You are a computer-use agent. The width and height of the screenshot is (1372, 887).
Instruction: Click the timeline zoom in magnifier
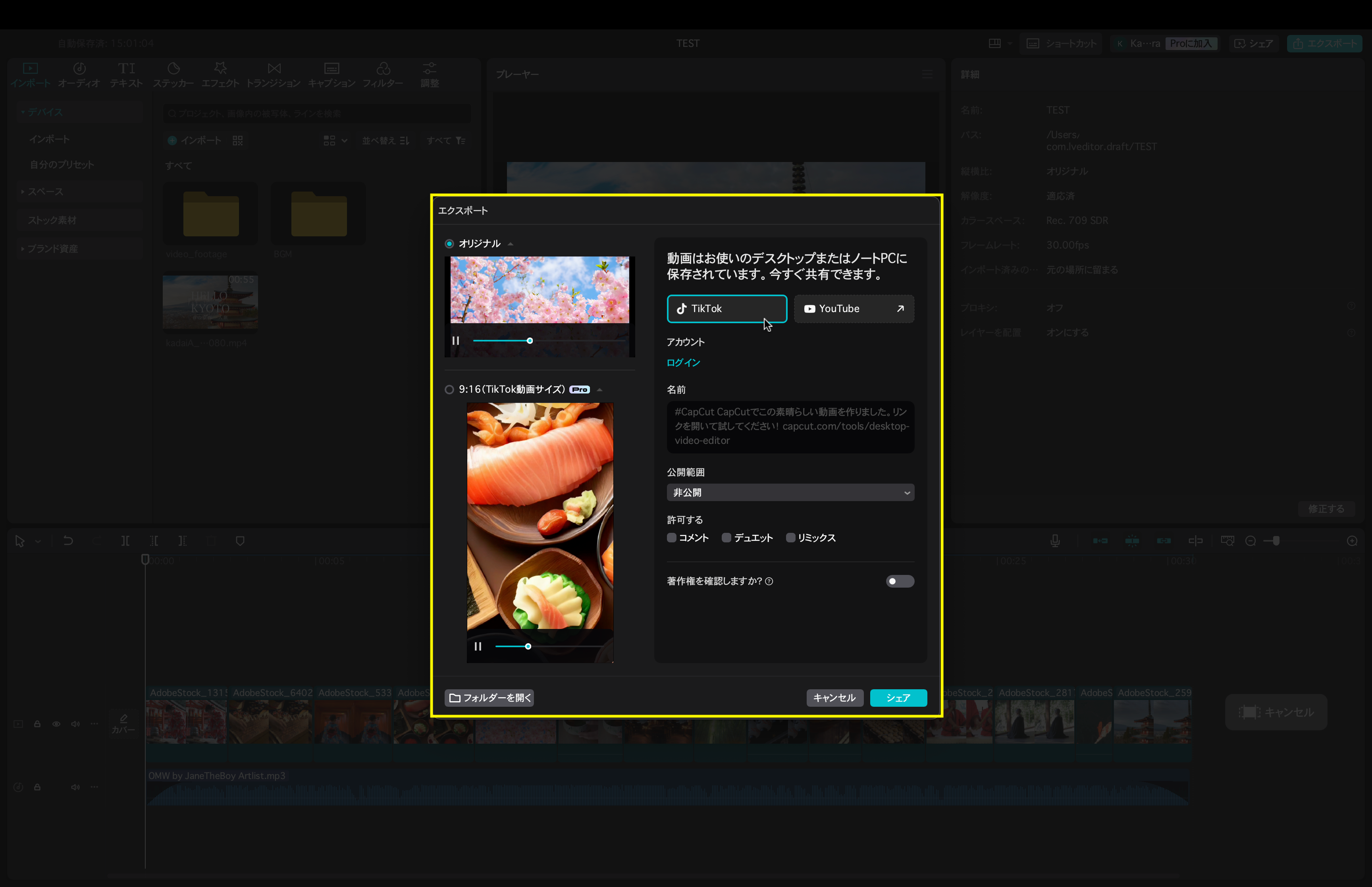click(x=1352, y=541)
